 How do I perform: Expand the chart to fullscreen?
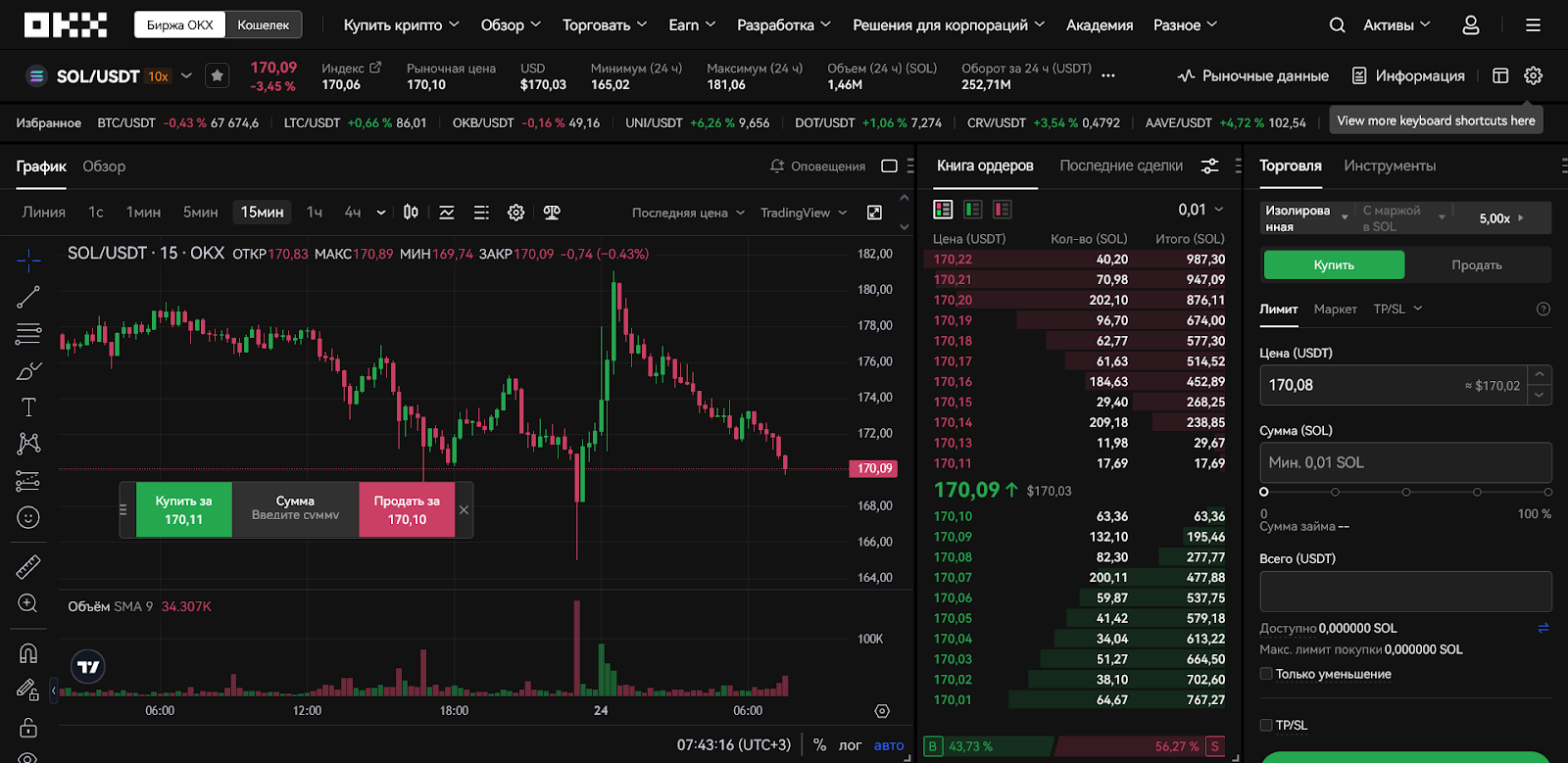874,213
